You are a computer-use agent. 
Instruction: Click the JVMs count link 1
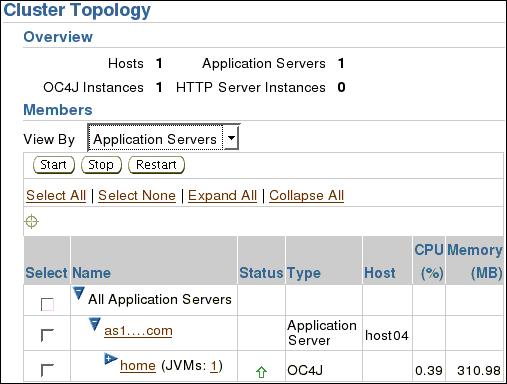point(214,366)
